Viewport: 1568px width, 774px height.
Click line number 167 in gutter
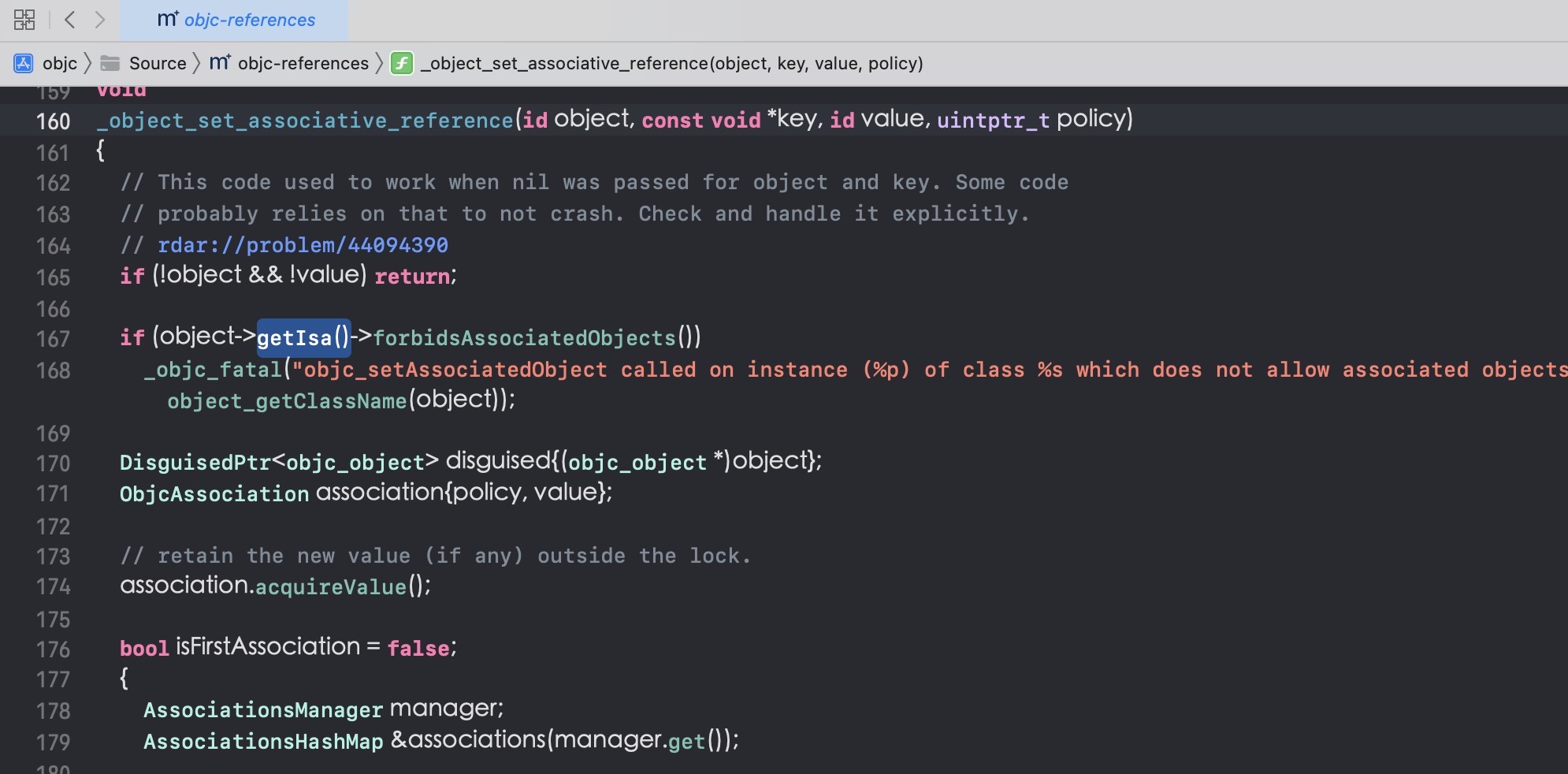(53, 339)
